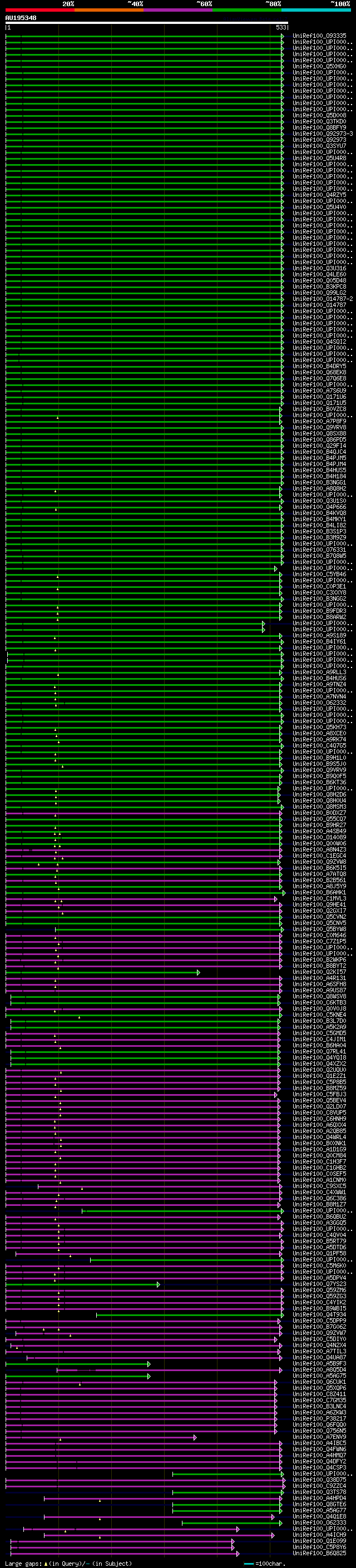The height and width of the screenshot is (1568, 356).
Task: Select the UniRef100_B6Q825 label
Action: point(319,1553)
